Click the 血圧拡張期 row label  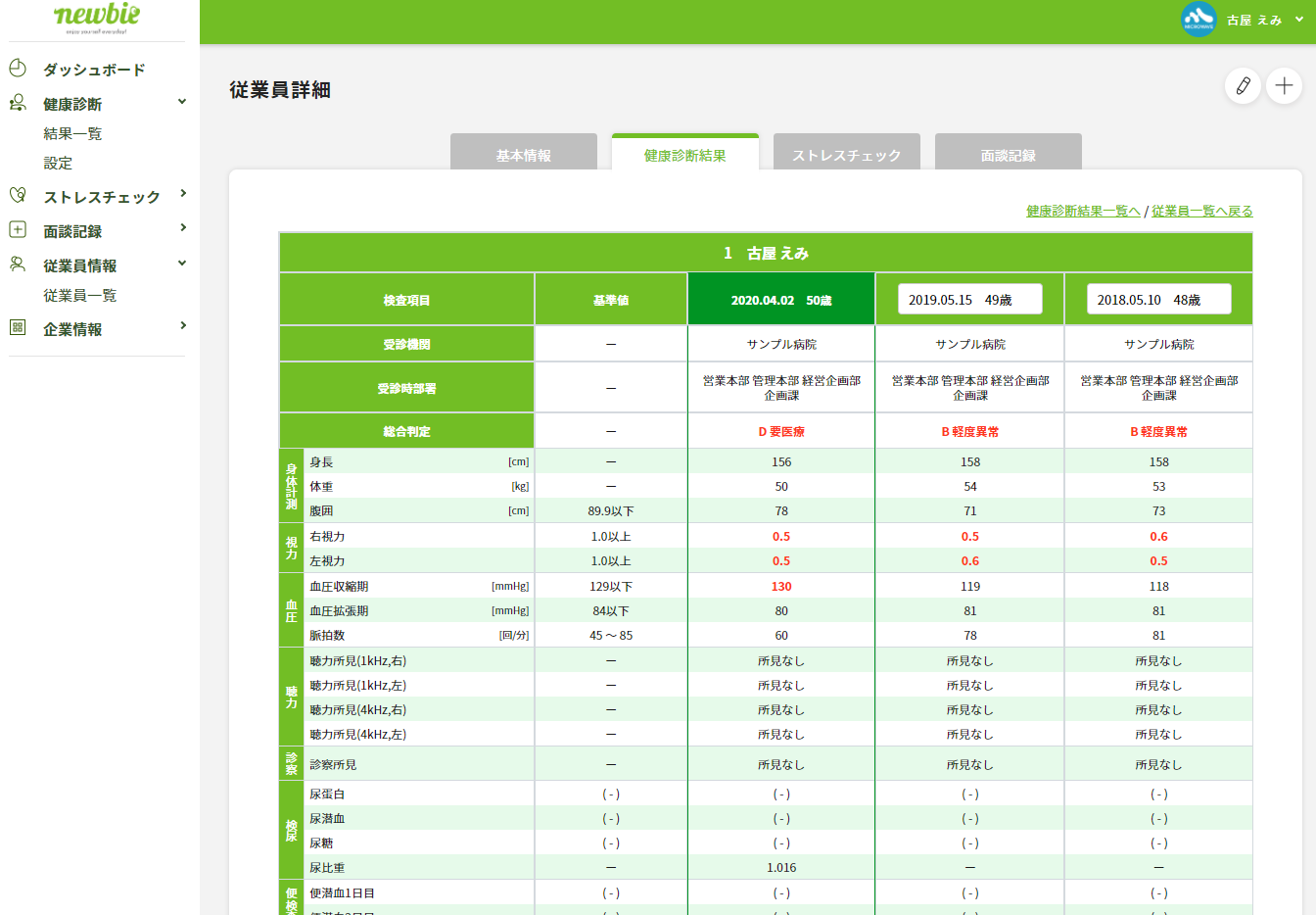(x=339, y=610)
